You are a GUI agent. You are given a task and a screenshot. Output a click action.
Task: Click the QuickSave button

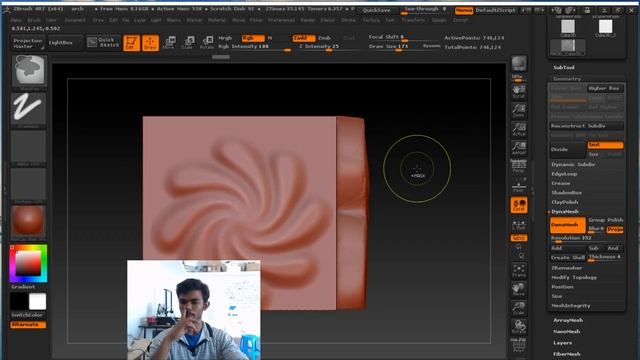[376, 10]
